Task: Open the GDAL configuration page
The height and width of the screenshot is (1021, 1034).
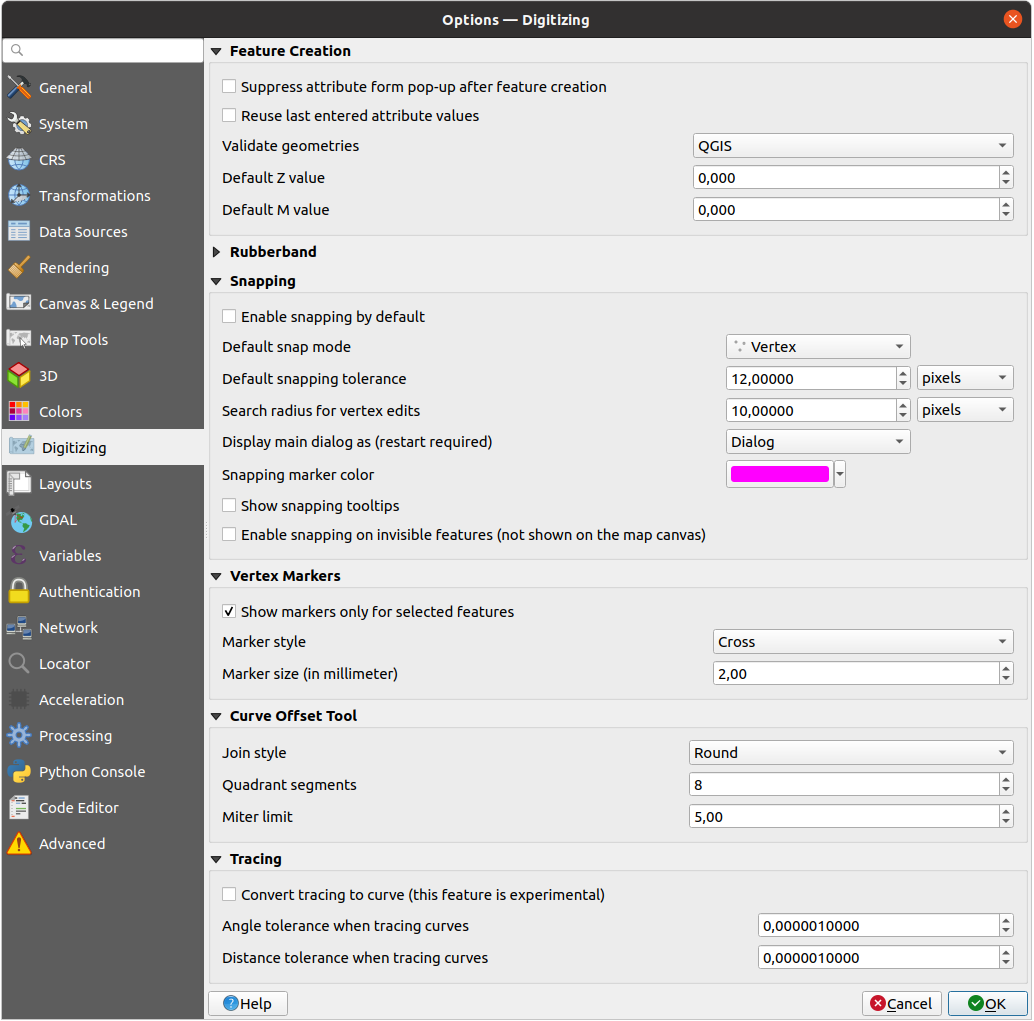Action: tap(62, 519)
